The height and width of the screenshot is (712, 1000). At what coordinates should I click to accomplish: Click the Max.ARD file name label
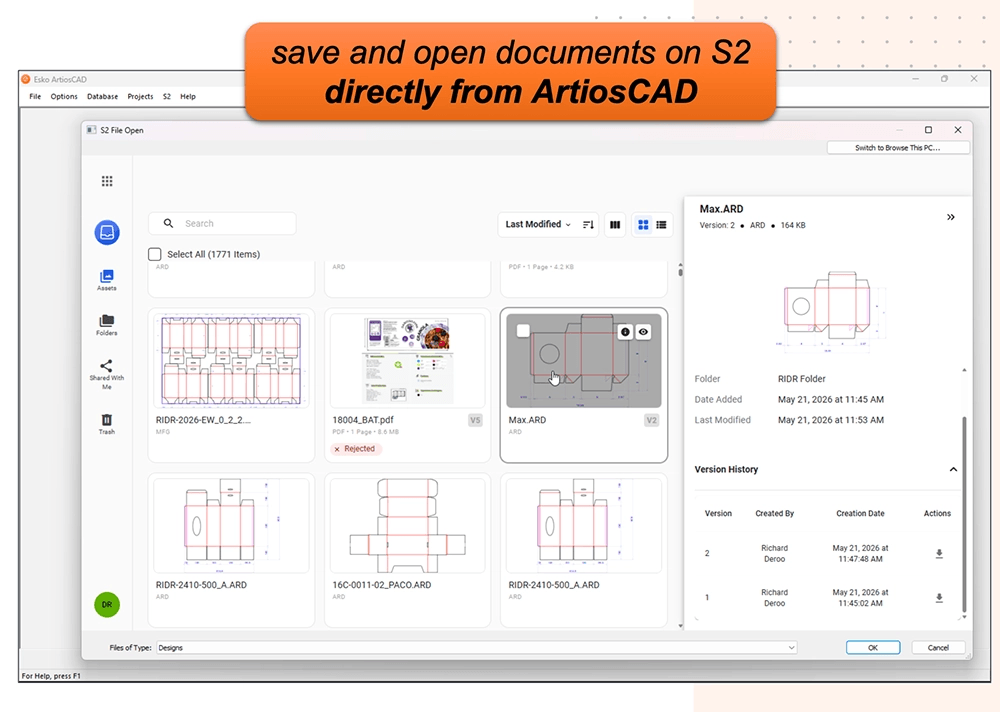(x=527, y=420)
